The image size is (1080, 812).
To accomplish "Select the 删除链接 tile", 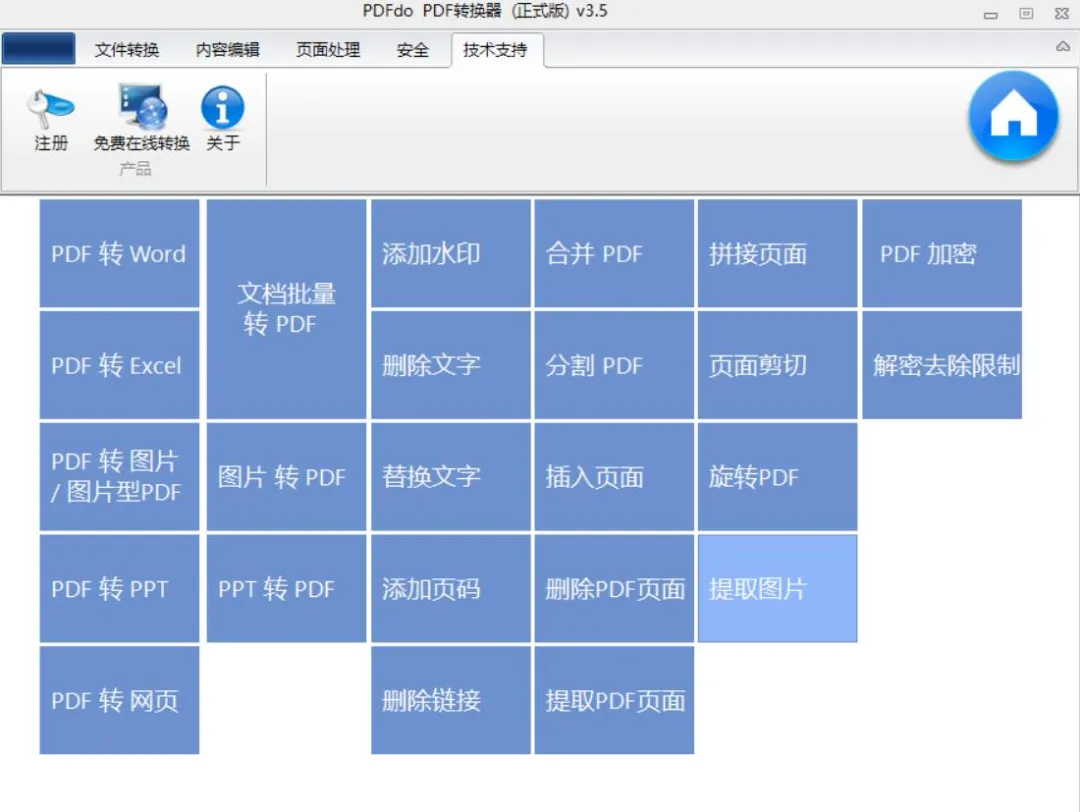I will pos(451,700).
